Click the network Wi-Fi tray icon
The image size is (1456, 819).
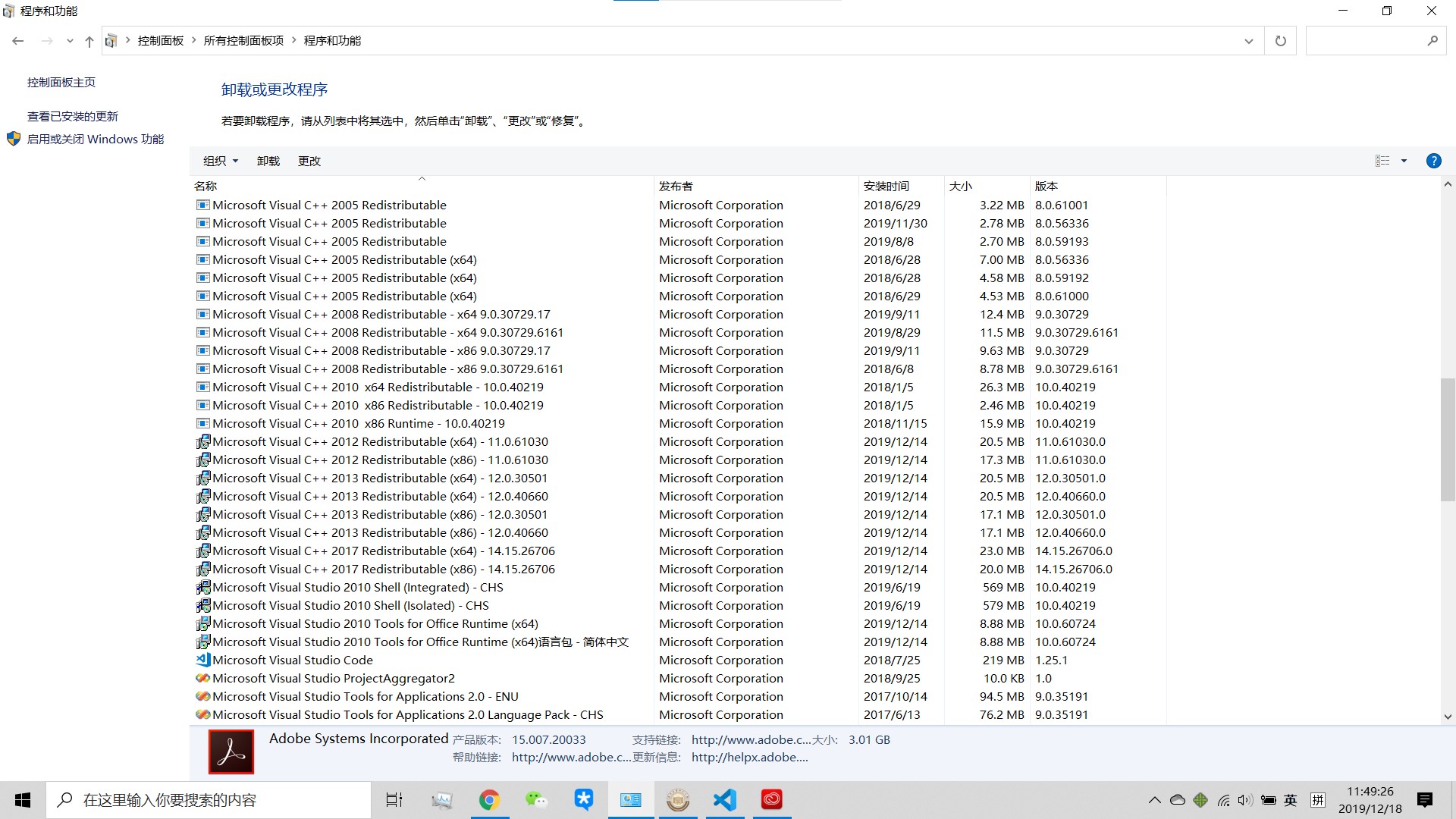(x=1223, y=800)
